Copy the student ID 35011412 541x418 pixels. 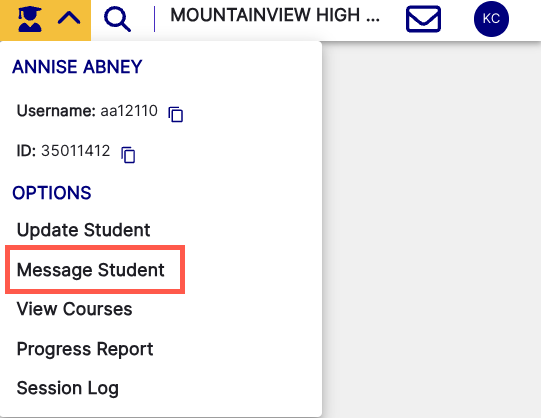pos(128,155)
